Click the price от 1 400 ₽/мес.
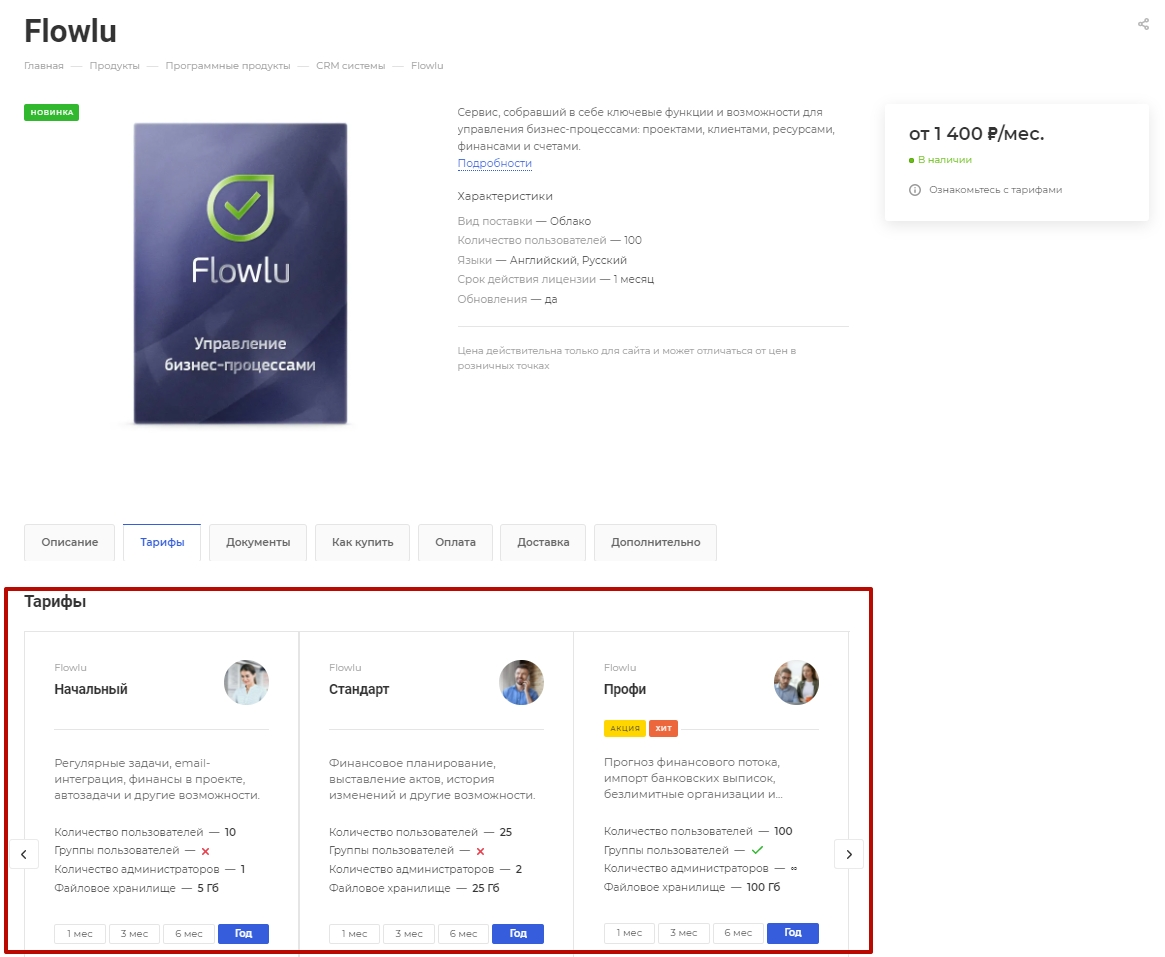 pos(976,134)
